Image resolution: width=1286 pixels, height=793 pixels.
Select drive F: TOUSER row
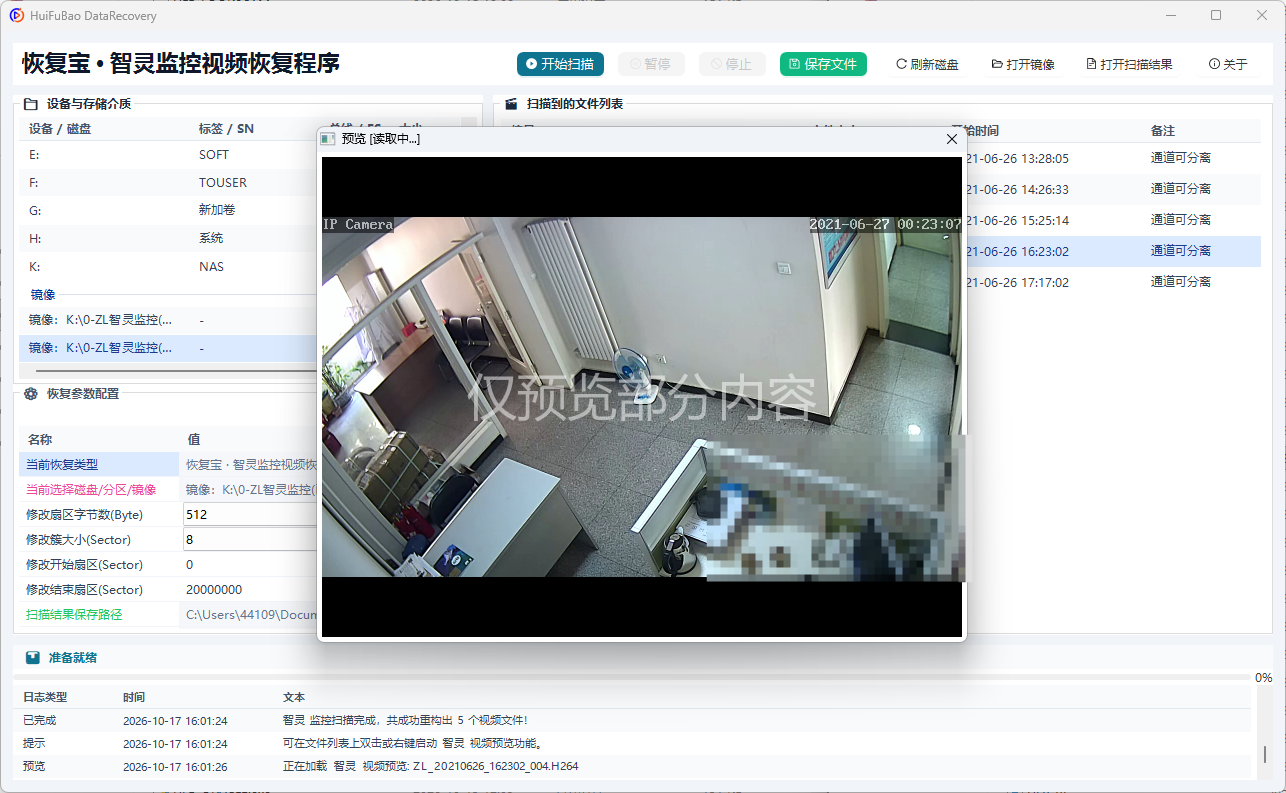tap(168, 183)
